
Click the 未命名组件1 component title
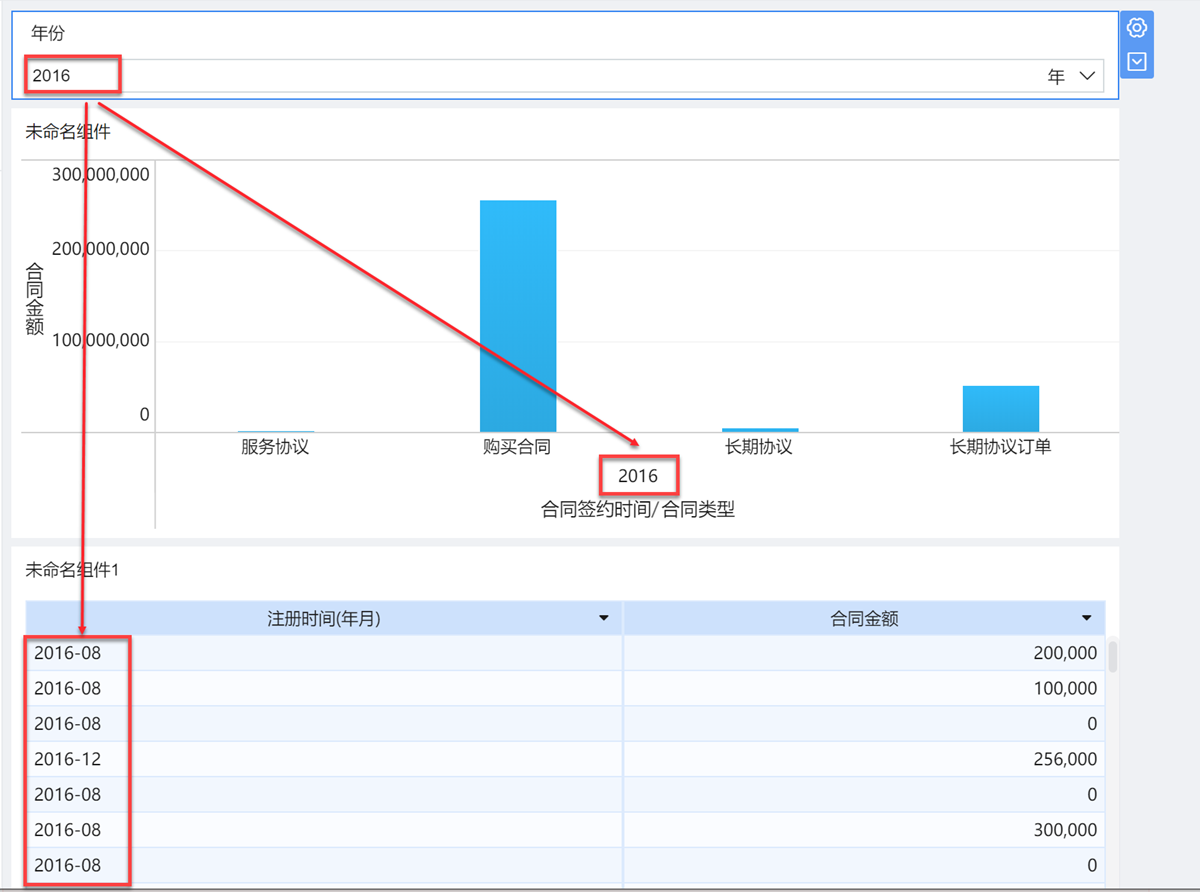(x=72, y=570)
